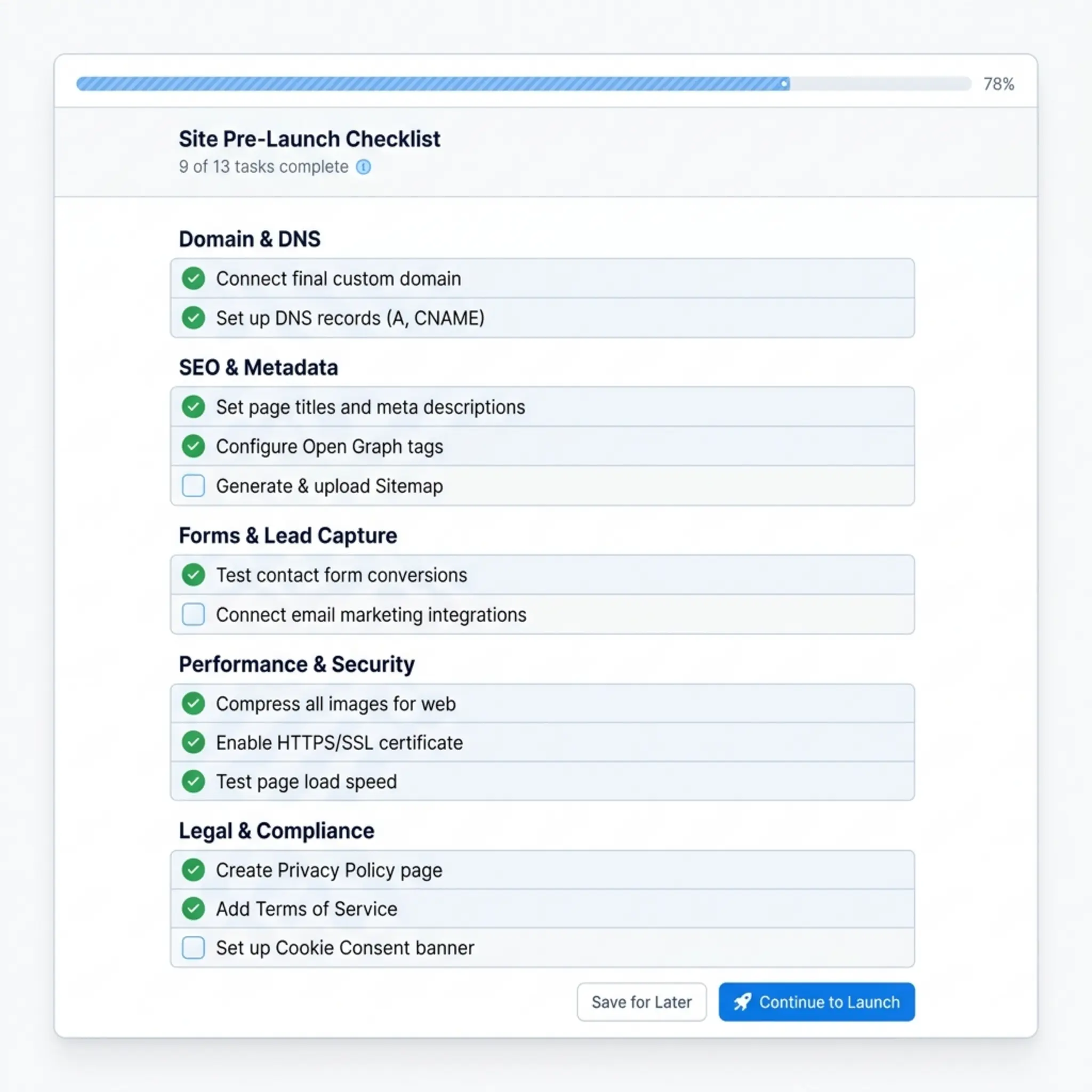The image size is (1092, 1092).
Task: Click the Save for Later button
Action: (641, 1002)
